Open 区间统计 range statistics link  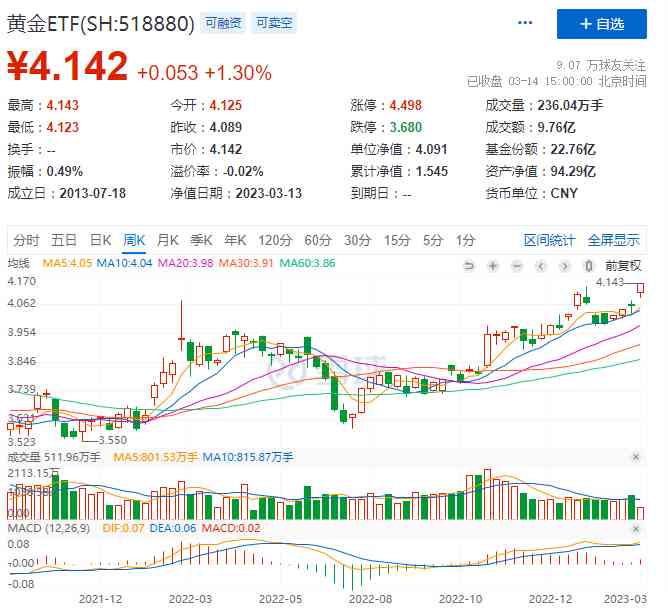coord(549,240)
